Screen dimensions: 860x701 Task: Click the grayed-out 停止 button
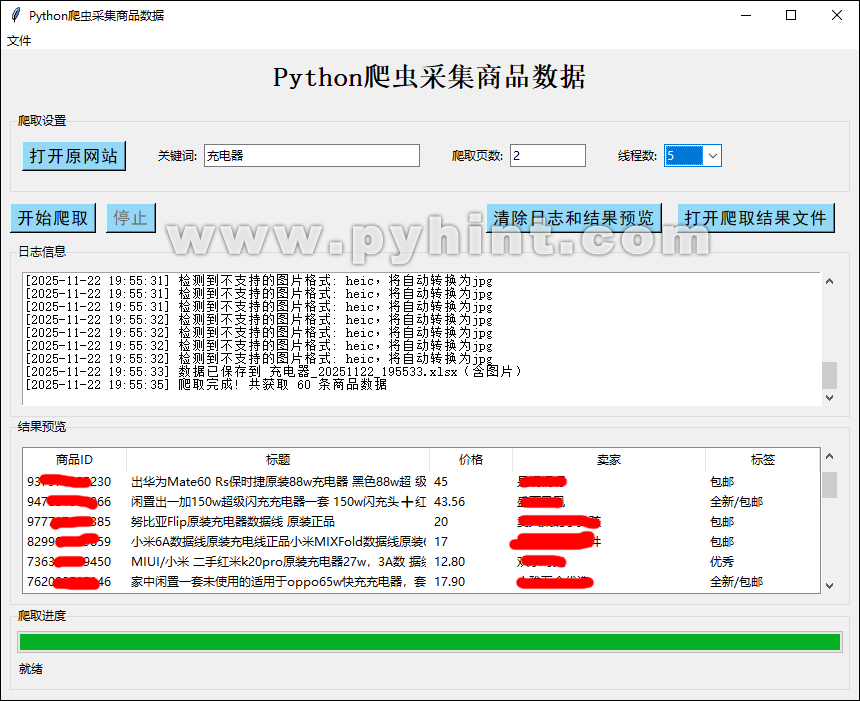130,218
